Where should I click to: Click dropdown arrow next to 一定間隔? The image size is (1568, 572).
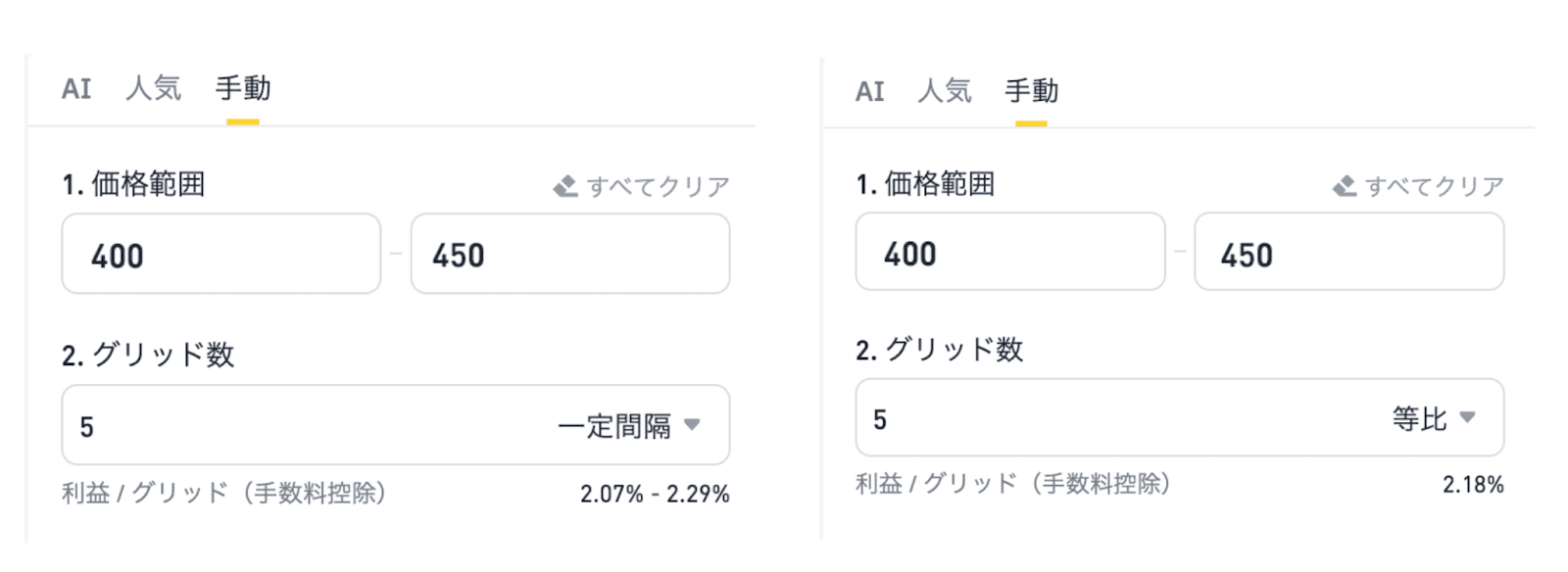(x=692, y=425)
